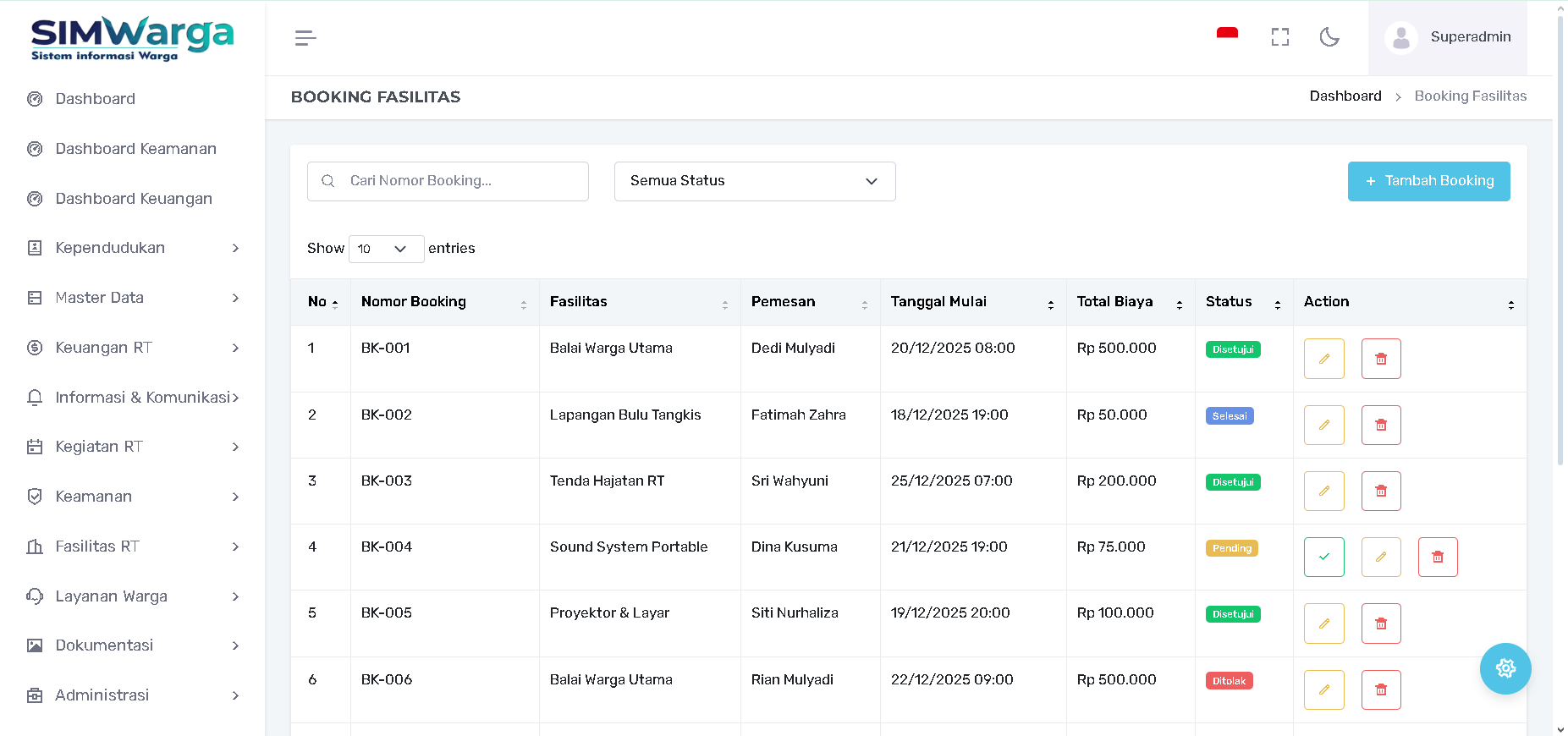Click the Dashboard breadcrumb link
Viewport: 1568px width, 736px height.
pos(1345,96)
